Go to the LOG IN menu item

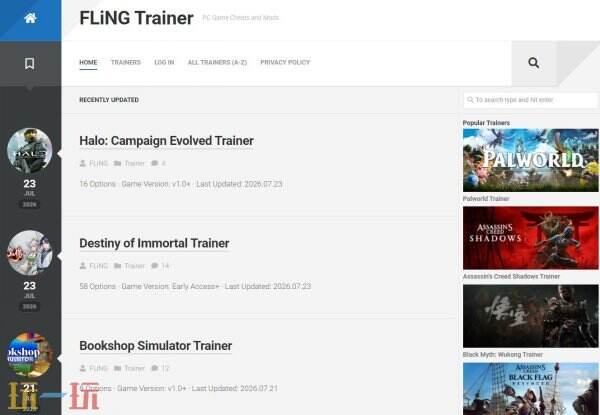[x=164, y=62]
